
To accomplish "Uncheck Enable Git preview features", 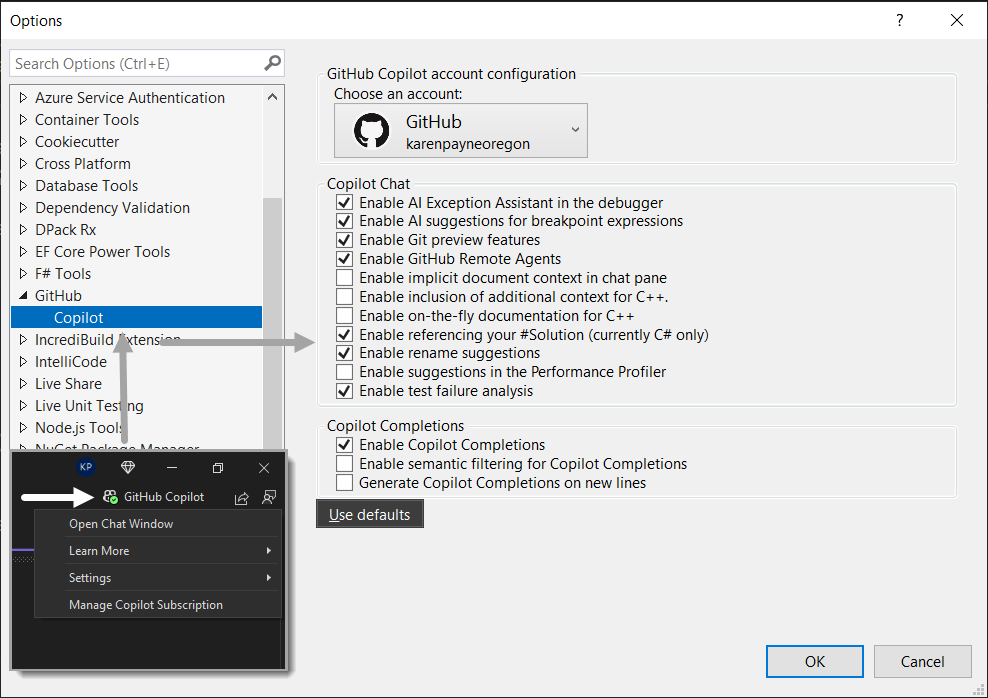I will point(344,240).
